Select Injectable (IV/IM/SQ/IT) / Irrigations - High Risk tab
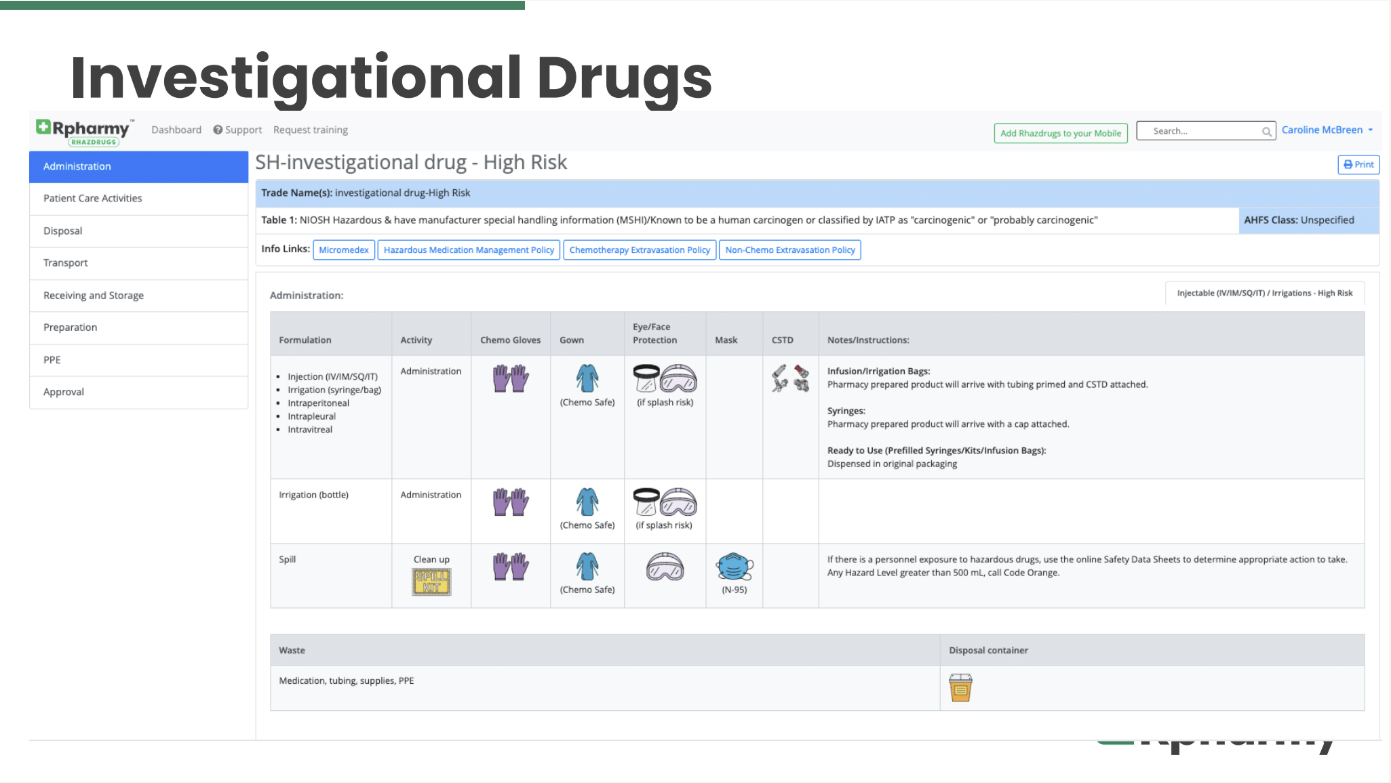Screen dimensions: 1391x783 (1264, 293)
